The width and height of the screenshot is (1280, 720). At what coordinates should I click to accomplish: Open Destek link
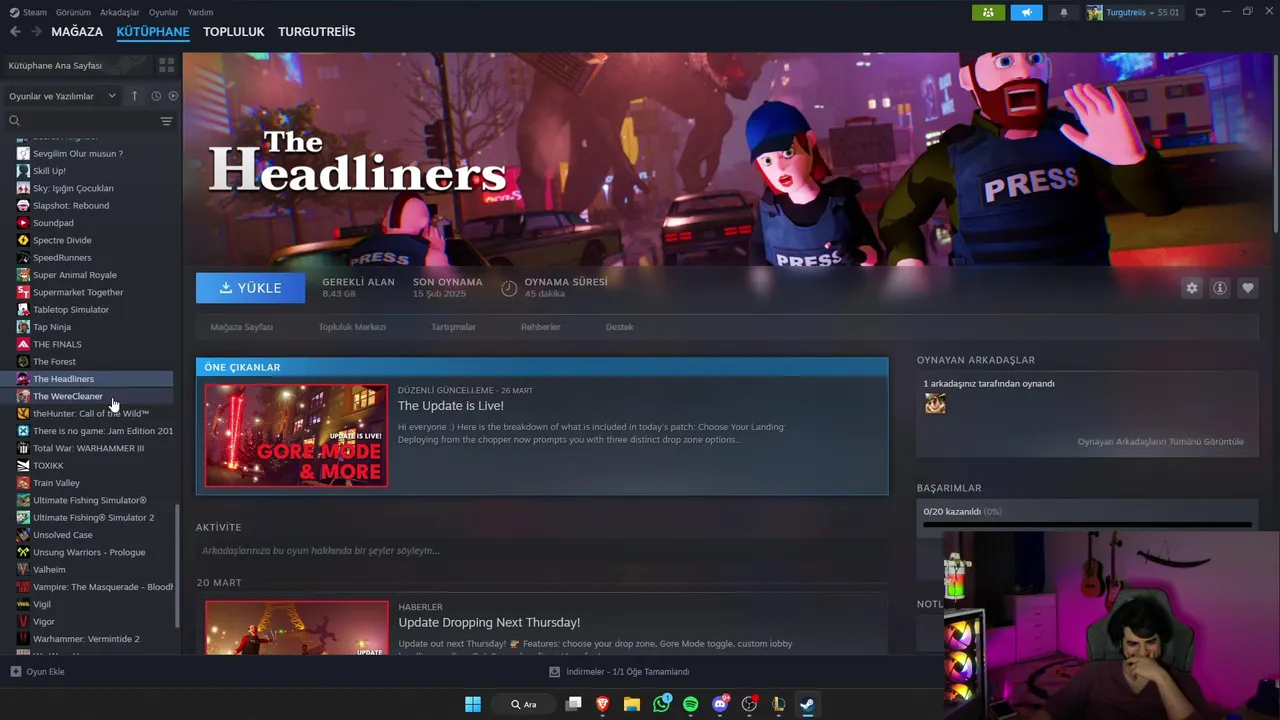click(x=620, y=327)
